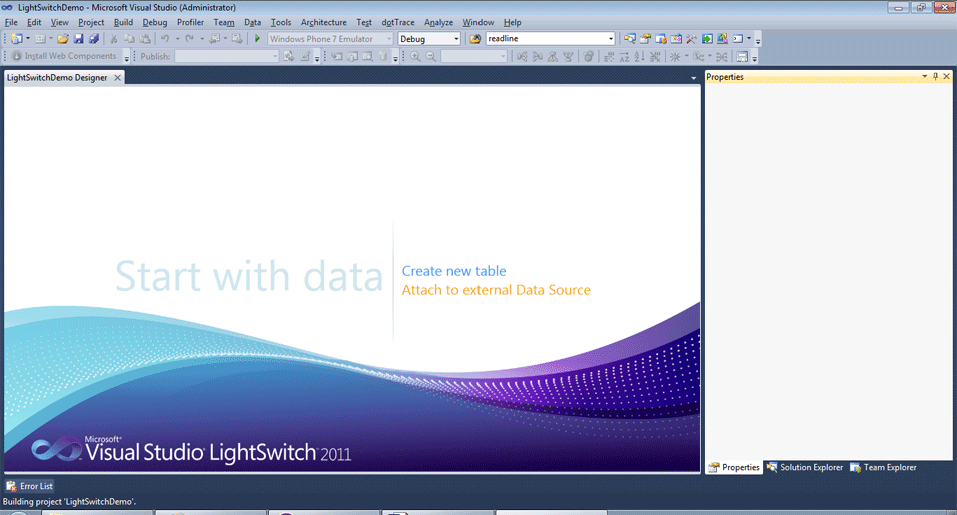The height and width of the screenshot is (515, 957).
Task: Save the current file with floppy icon
Action: (x=78, y=38)
